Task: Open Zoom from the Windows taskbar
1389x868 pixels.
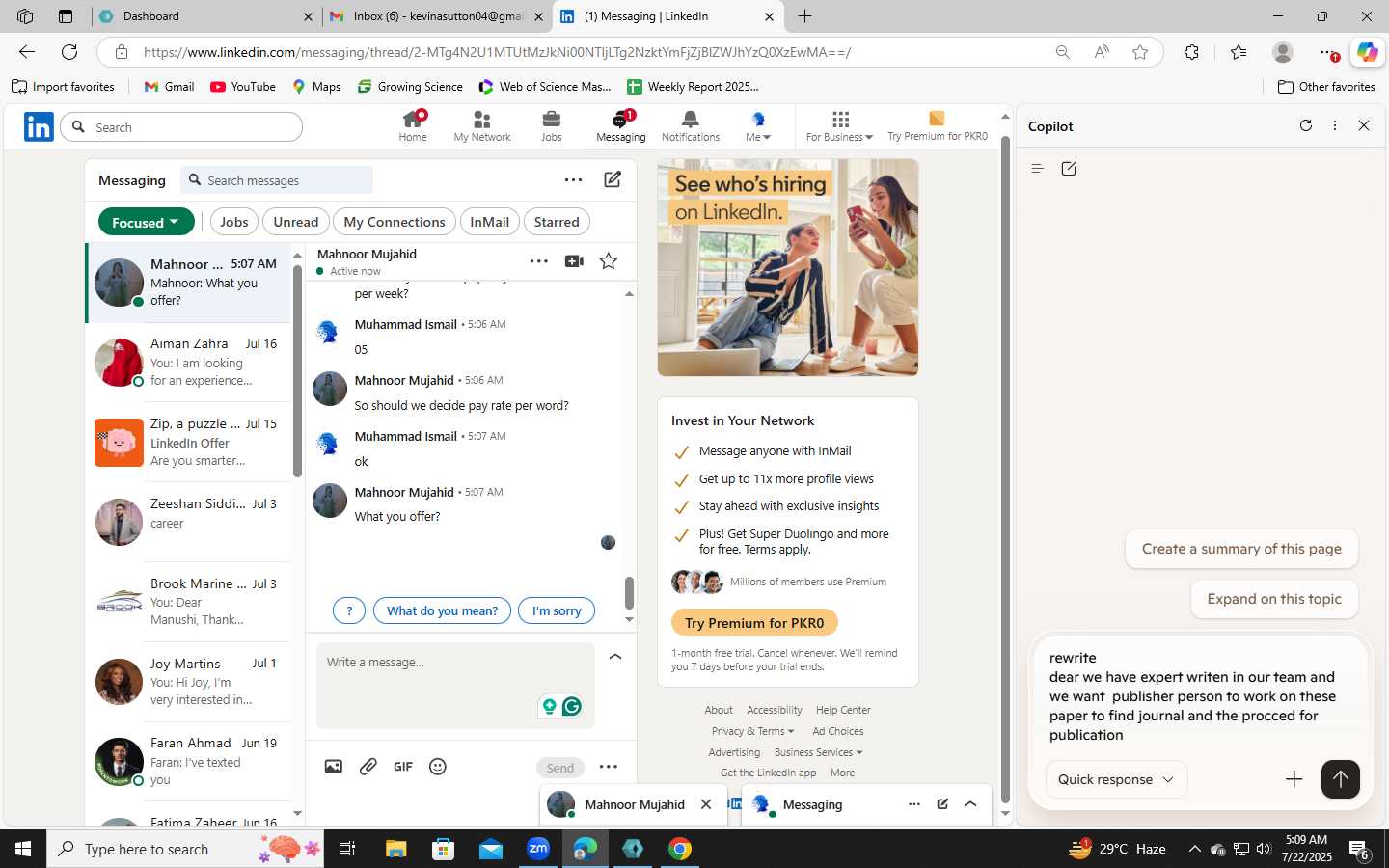Action: (538, 849)
